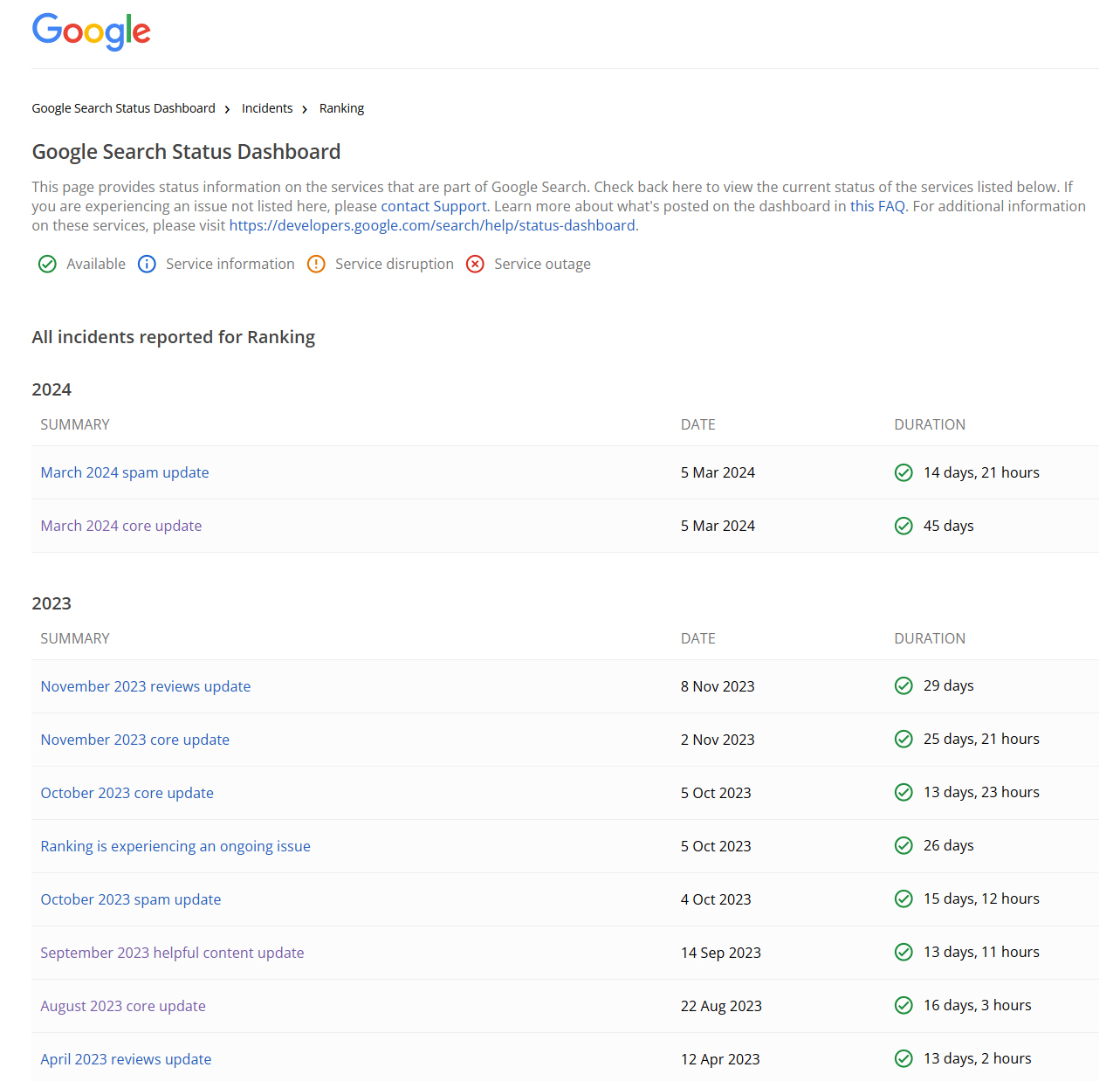
Task: Open October 2023 core update incident
Action: [127, 793]
